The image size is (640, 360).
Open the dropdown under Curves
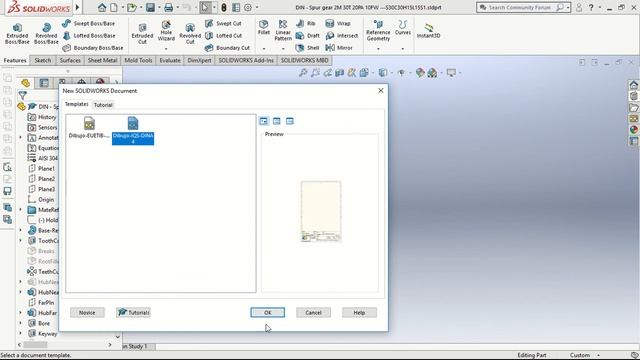(403, 49)
